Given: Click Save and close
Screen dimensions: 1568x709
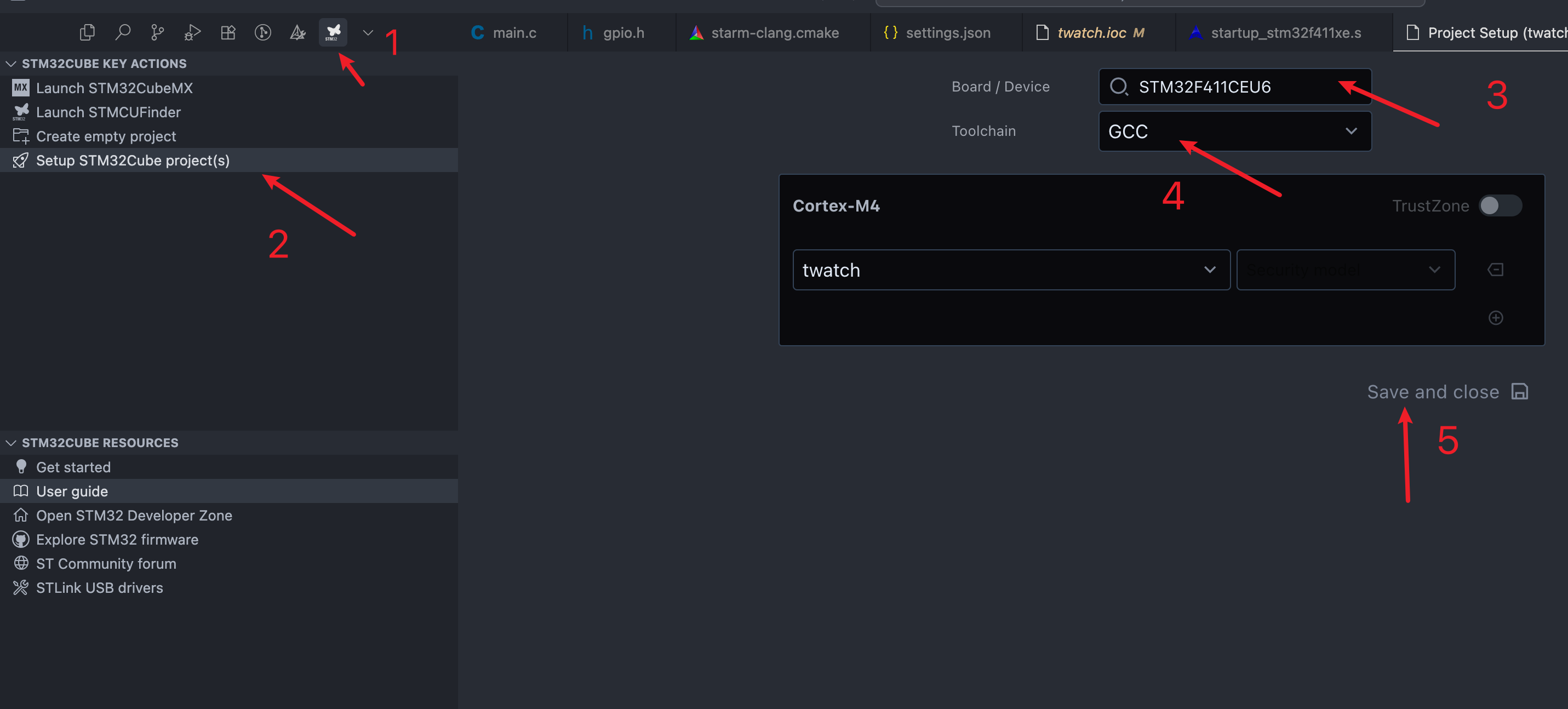Looking at the screenshot, I should click(x=1446, y=392).
